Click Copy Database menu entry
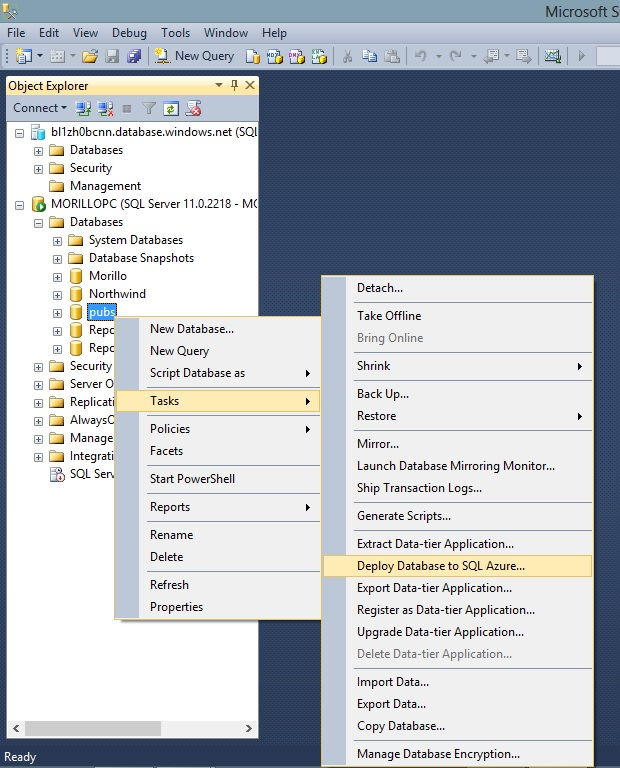The height and width of the screenshot is (768, 620). pyautogui.click(x=457, y=726)
